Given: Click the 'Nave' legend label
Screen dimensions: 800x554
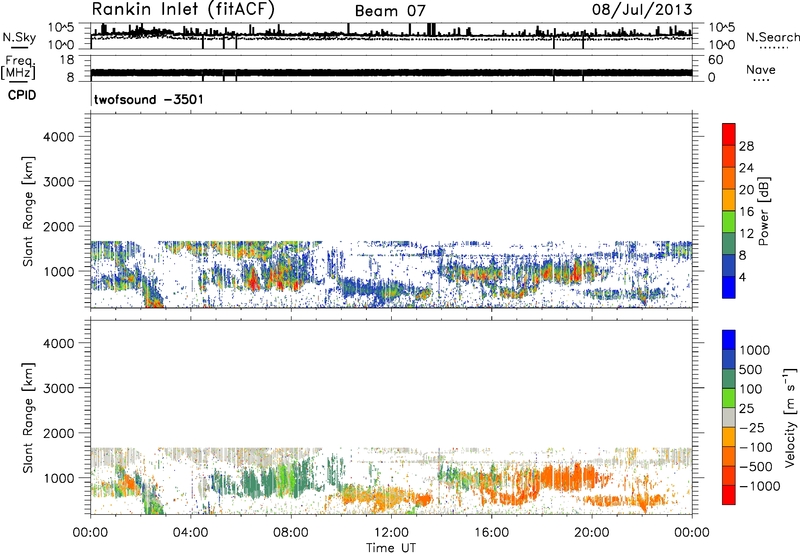Looking at the screenshot, I should (761, 69).
